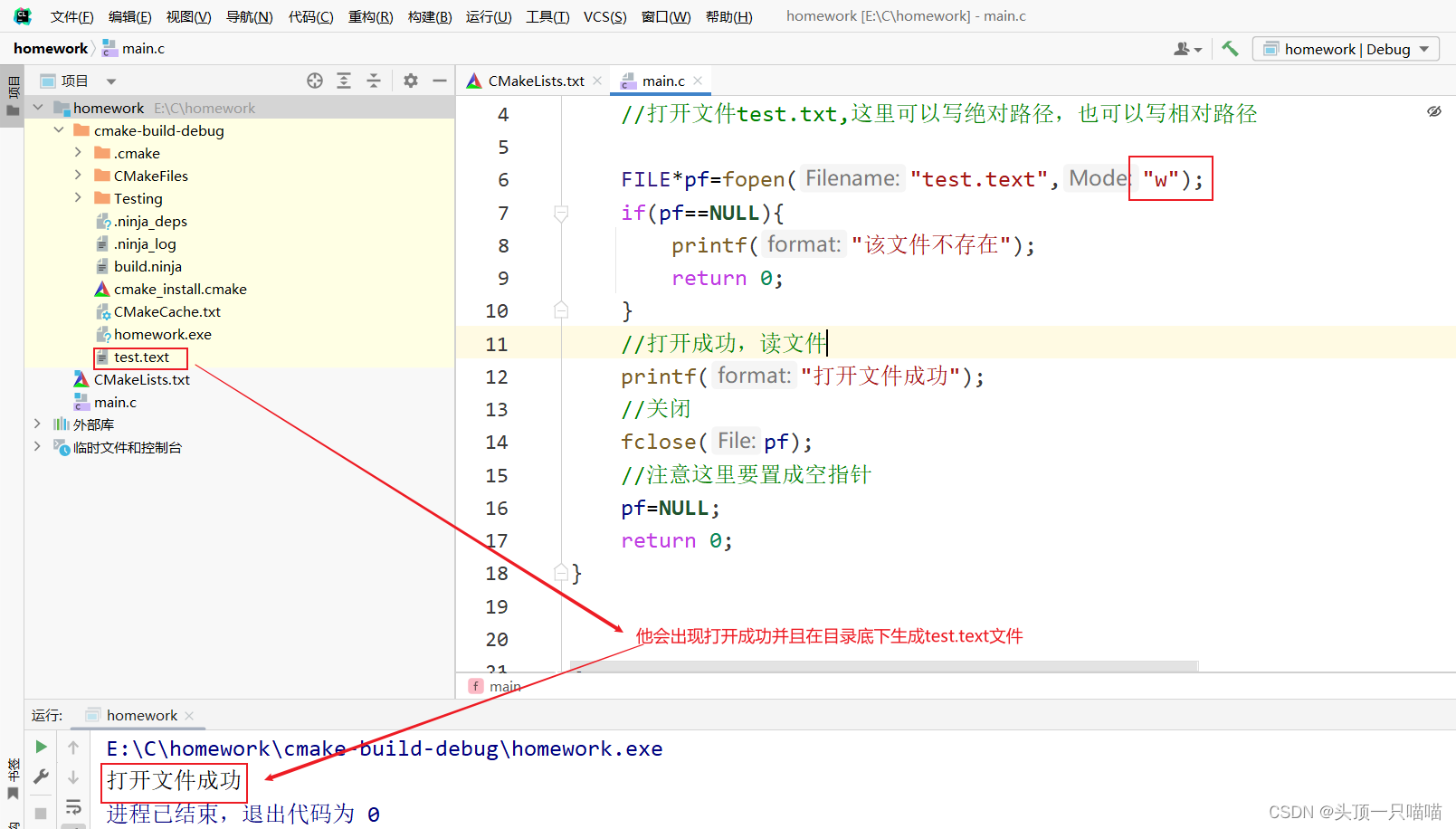The image size is (1456, 829).
Task: Click the green hammer build icon
Action: tap(1230, 49)
